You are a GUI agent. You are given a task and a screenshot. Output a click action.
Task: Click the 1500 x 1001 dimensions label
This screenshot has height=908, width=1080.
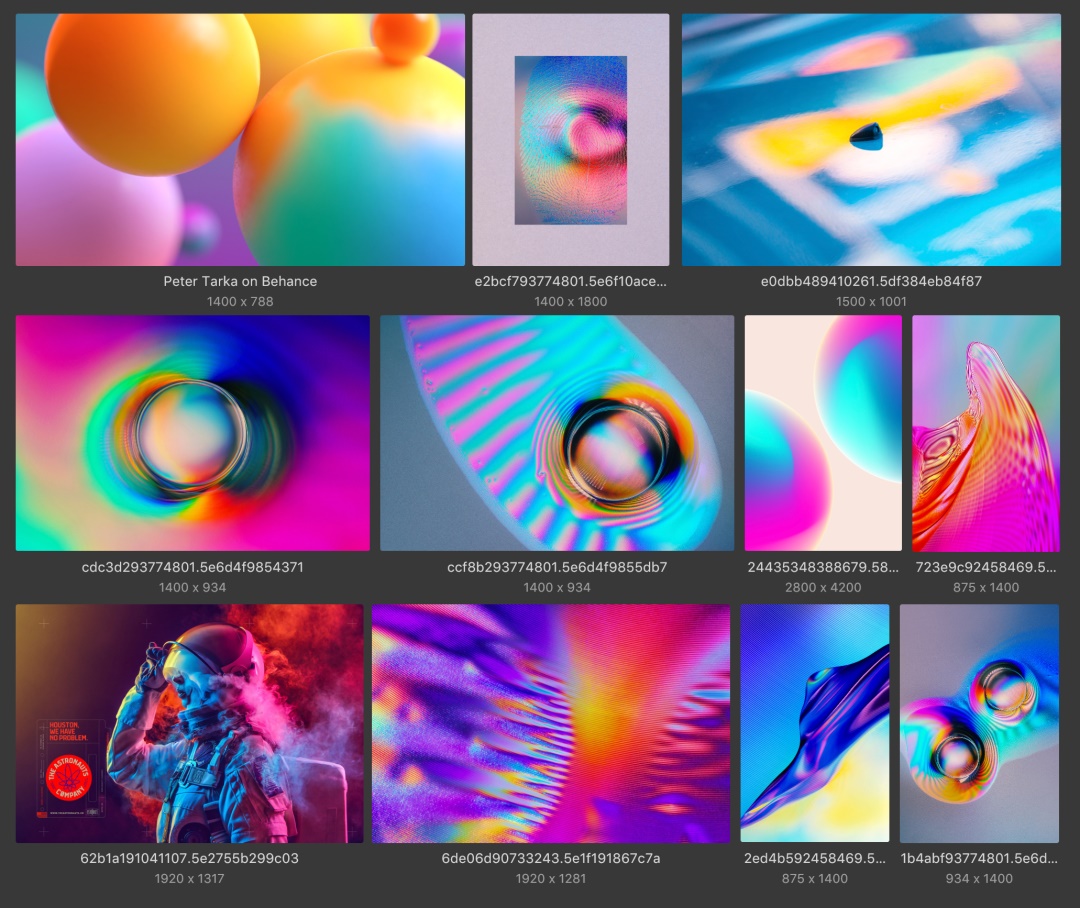coord(871,302)
